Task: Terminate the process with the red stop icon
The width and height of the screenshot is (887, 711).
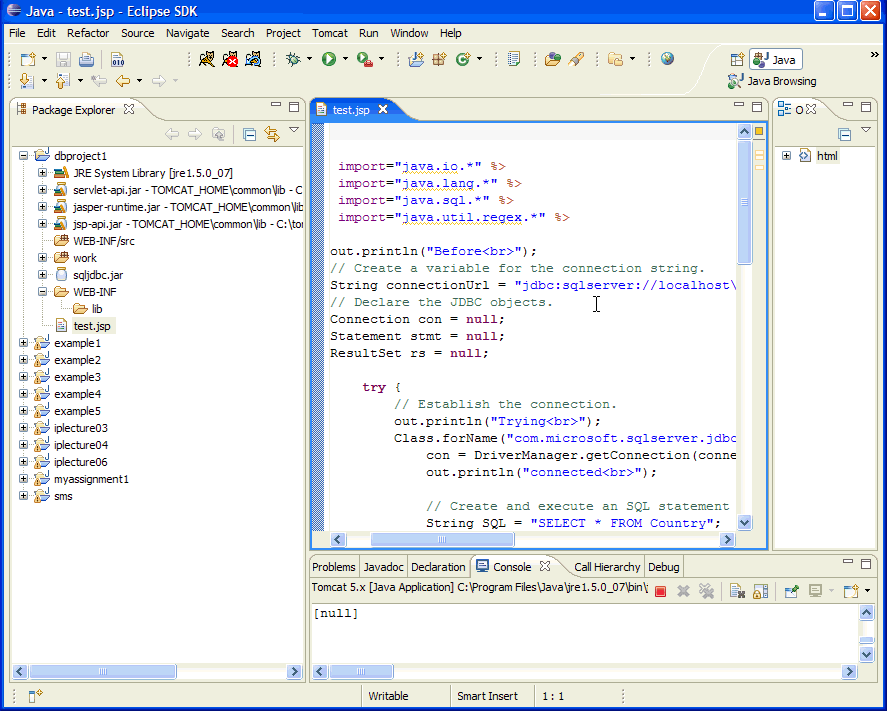Action: coord(660,591)
